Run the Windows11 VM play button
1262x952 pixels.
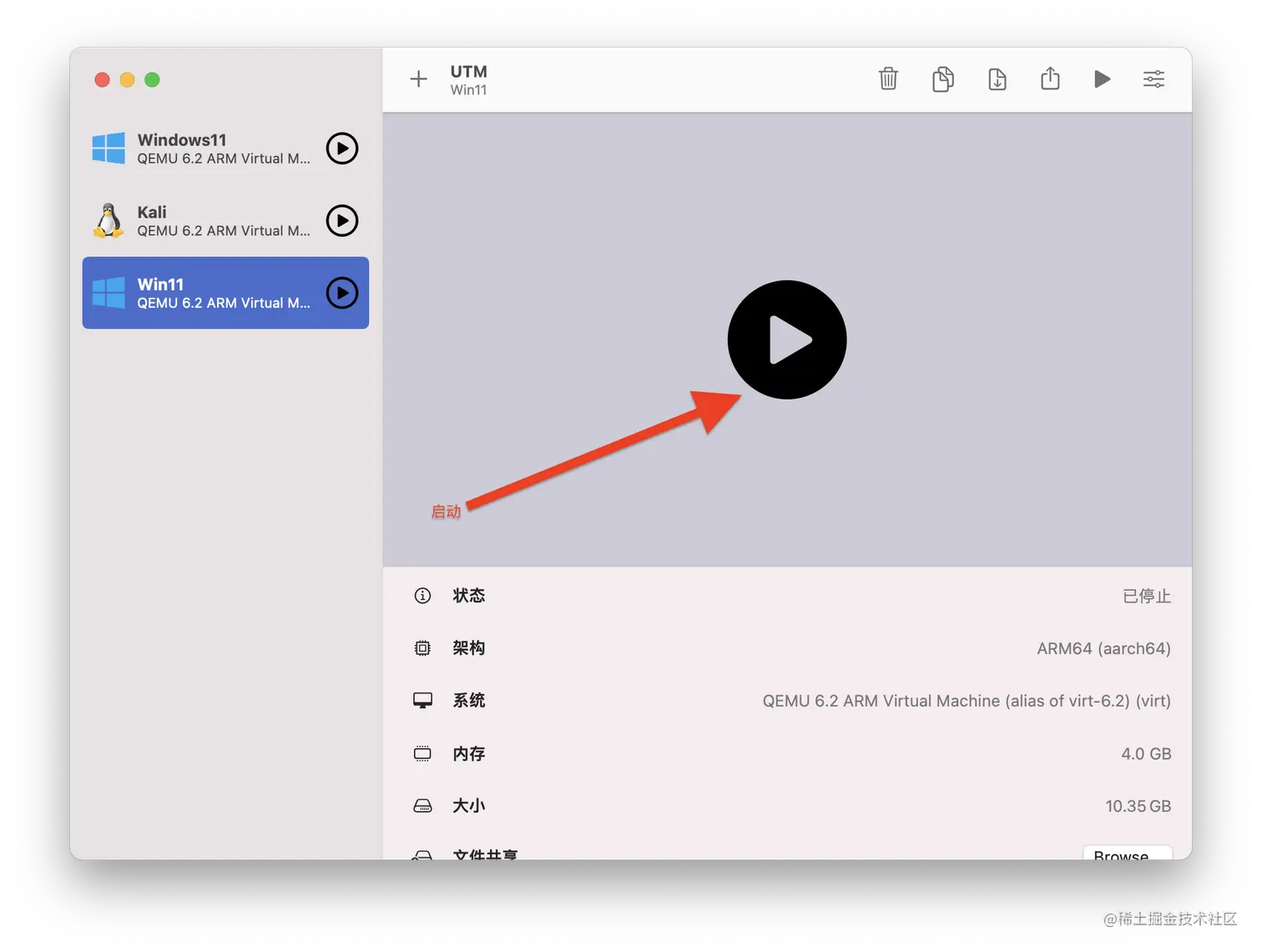[342, 149]
